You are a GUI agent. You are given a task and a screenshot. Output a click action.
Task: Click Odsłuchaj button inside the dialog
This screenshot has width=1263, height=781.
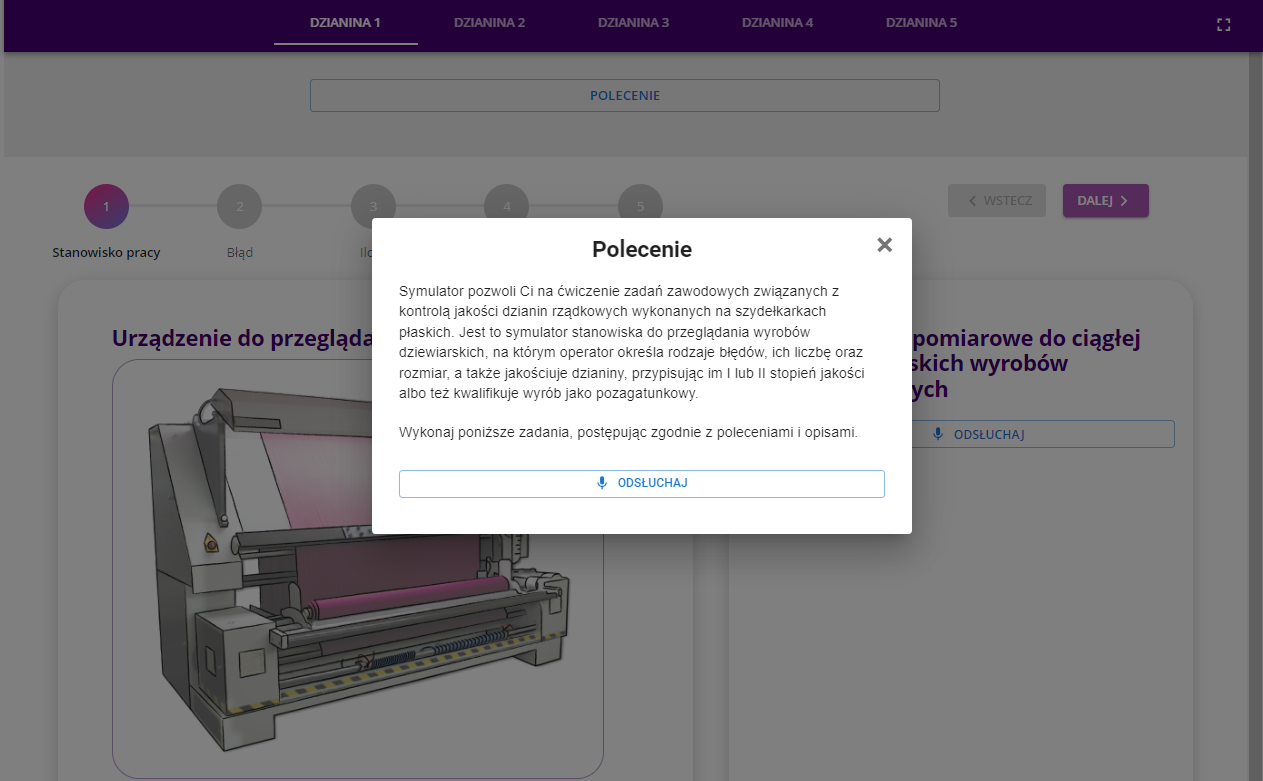641,483
